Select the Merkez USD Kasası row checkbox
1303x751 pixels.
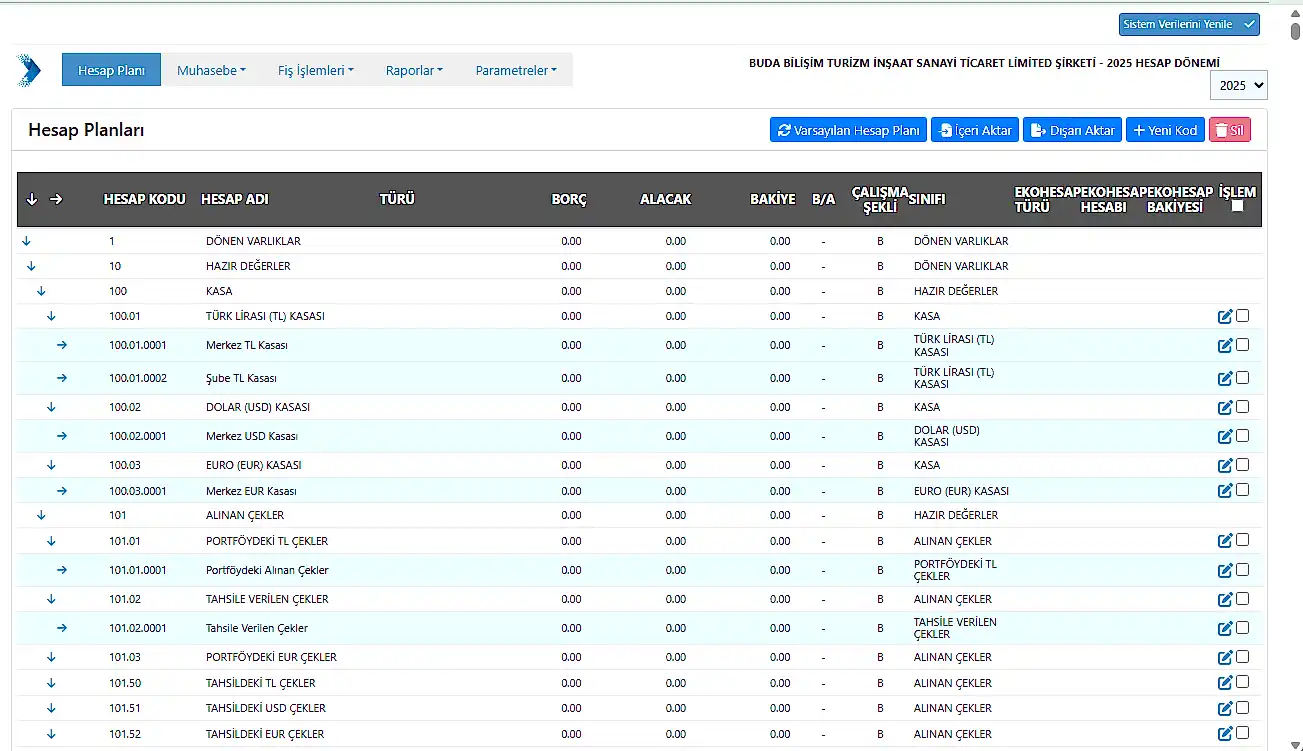pyautogui.click(x=1242, y=436)
